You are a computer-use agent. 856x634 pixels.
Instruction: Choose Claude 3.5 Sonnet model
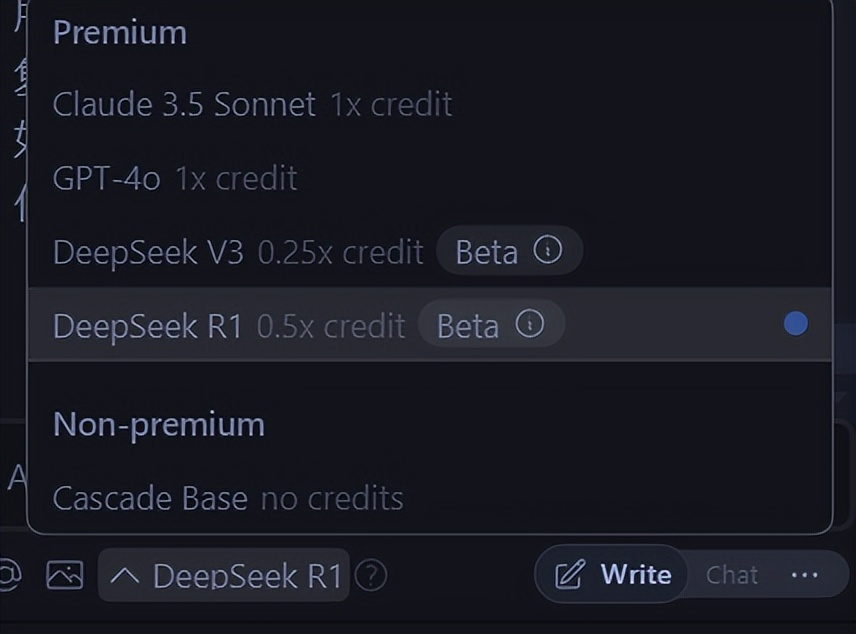click(184, 104)
